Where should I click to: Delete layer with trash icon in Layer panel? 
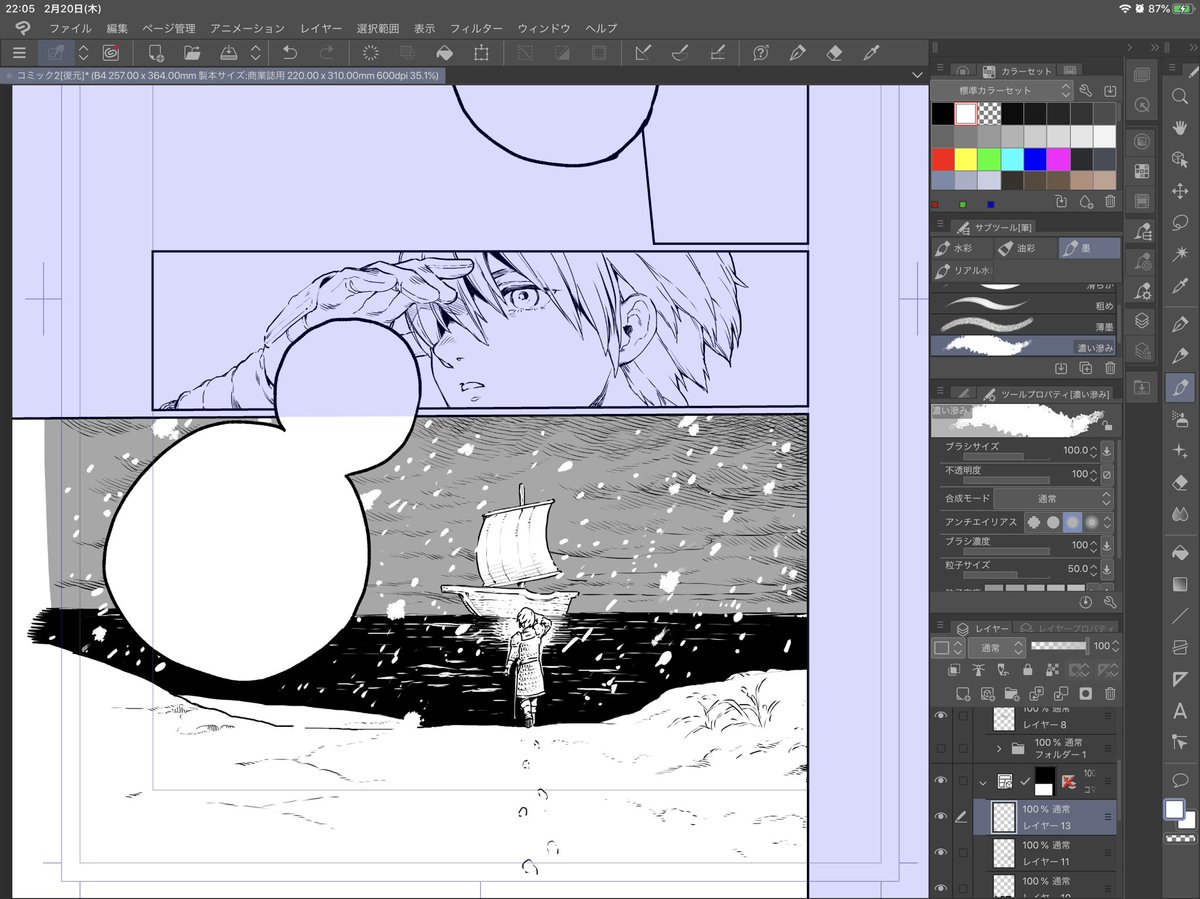1110,693
